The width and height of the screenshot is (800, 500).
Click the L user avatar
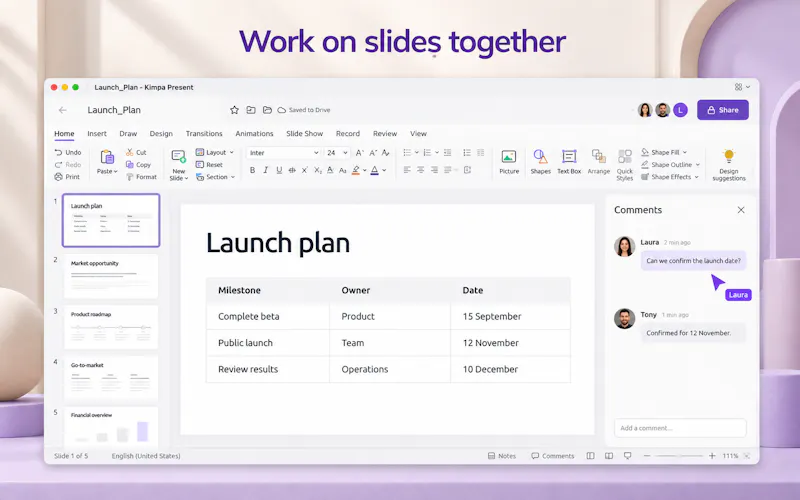click(x=680, y=110)
